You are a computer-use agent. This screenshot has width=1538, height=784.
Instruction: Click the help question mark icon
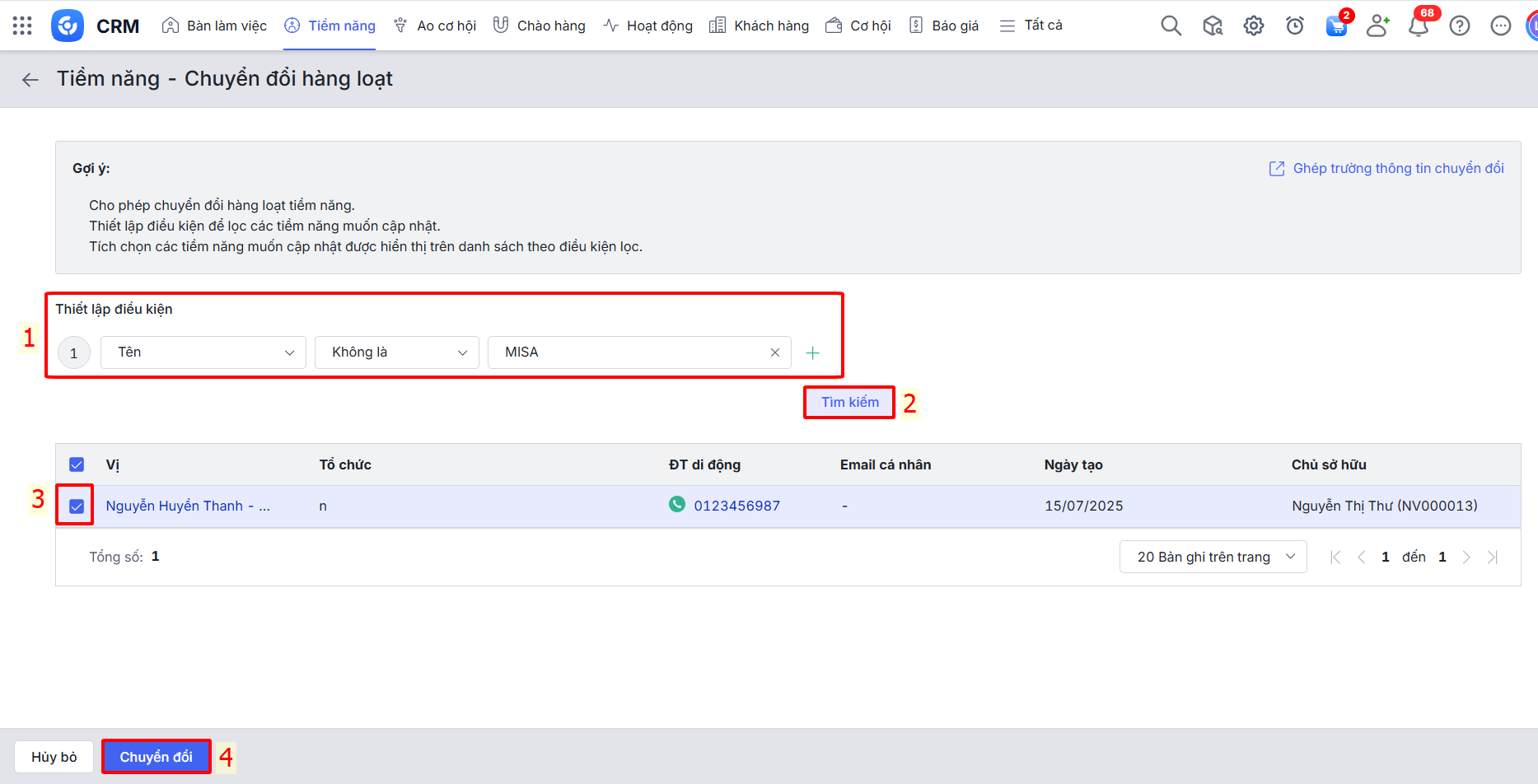(1459, 26)
